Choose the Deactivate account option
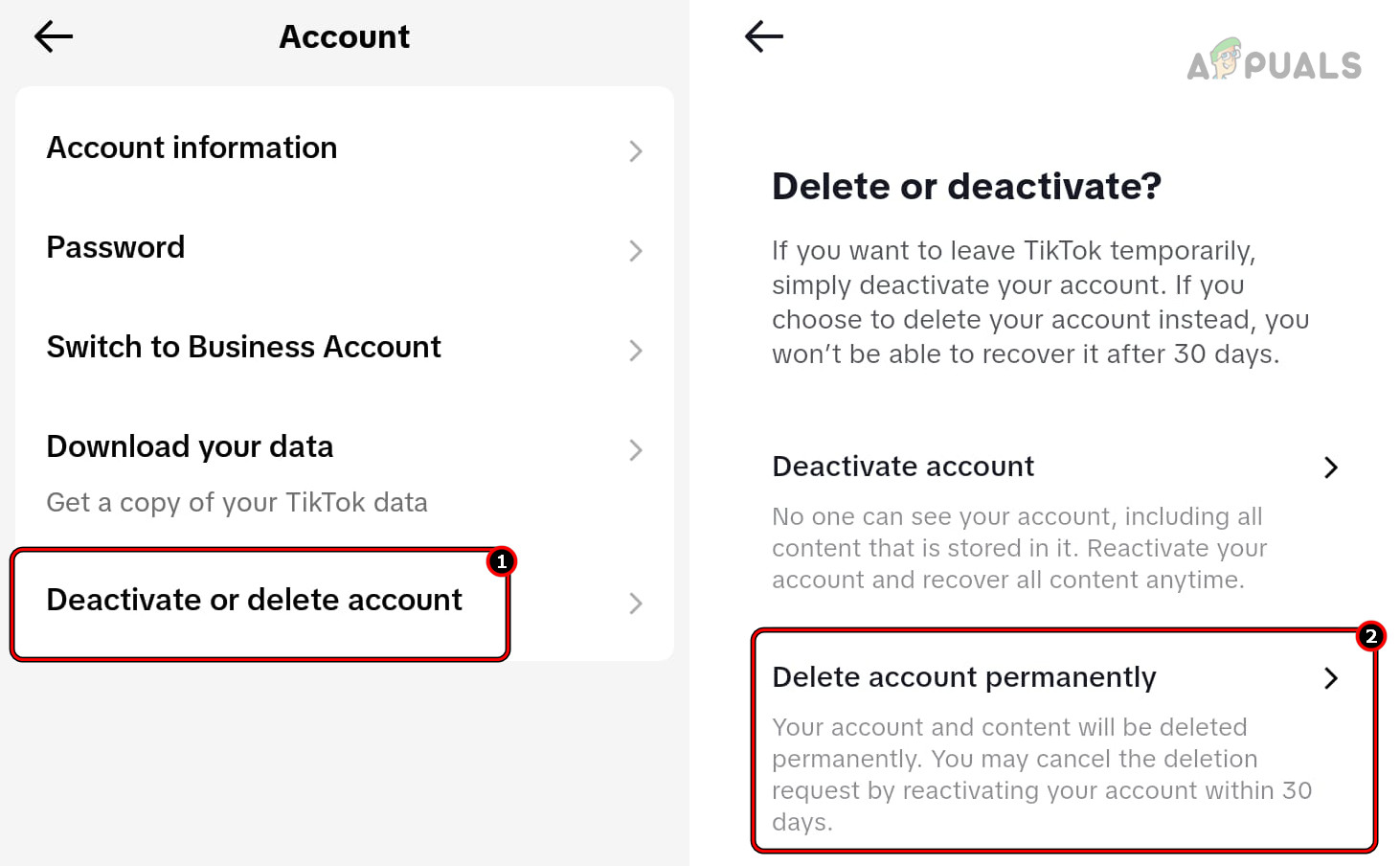The image size is (1400, 866). pyautogui.click(x=903, y=467)
